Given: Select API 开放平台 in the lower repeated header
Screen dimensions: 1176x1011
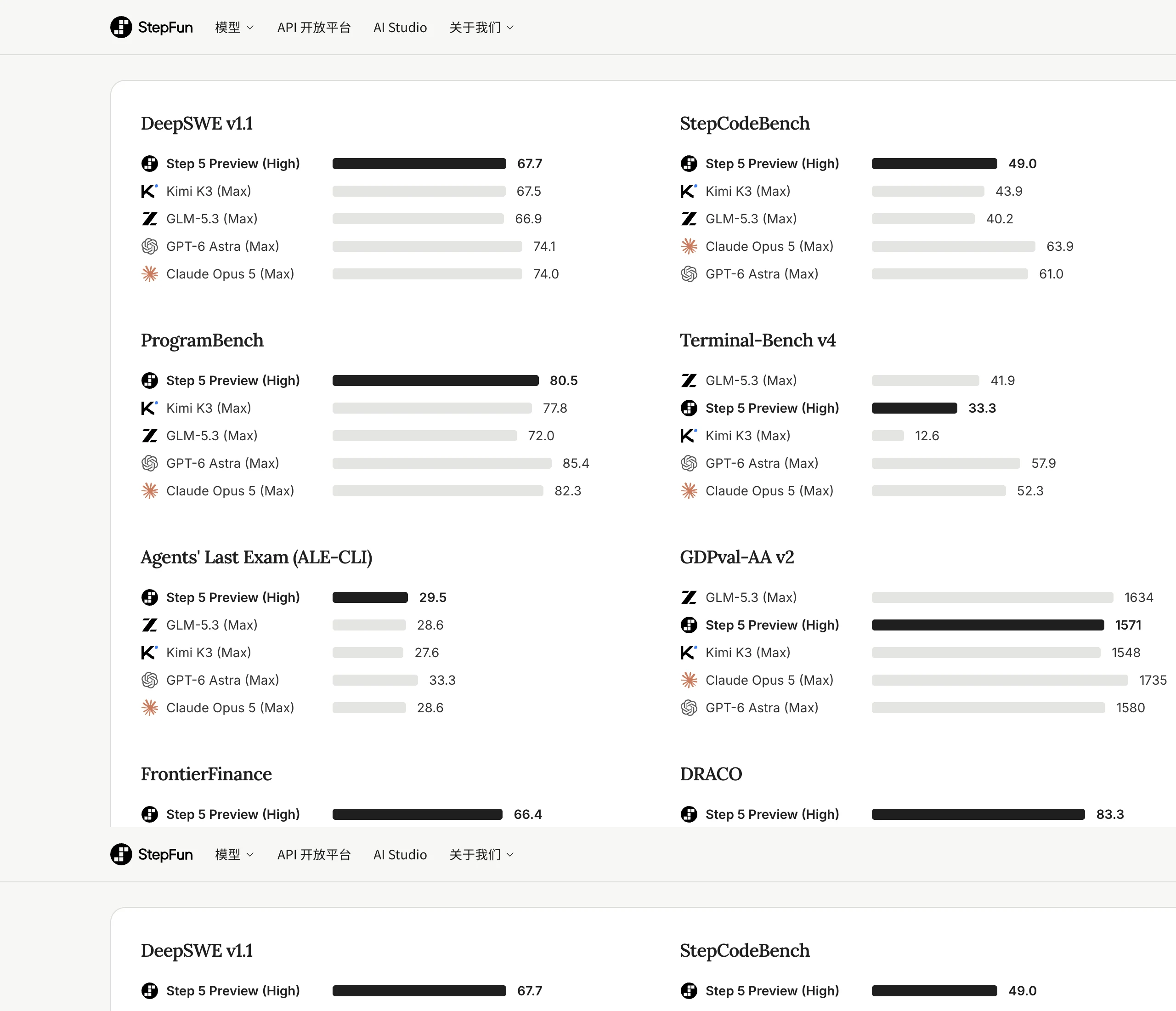Looking at the screenshot, I should point(314,854).
